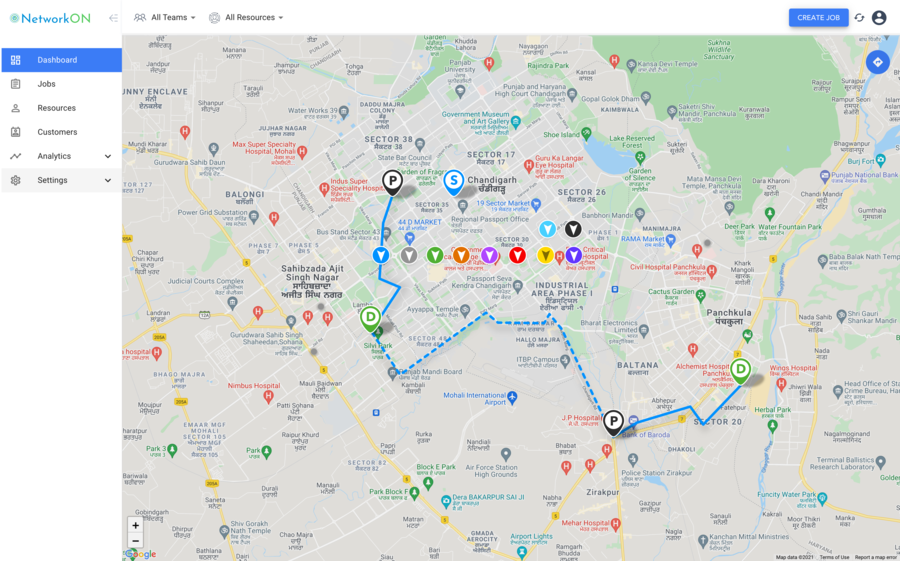Click the red resource arrow marker
The height and width of the screenshot is (561, 900).
[517, 255]
